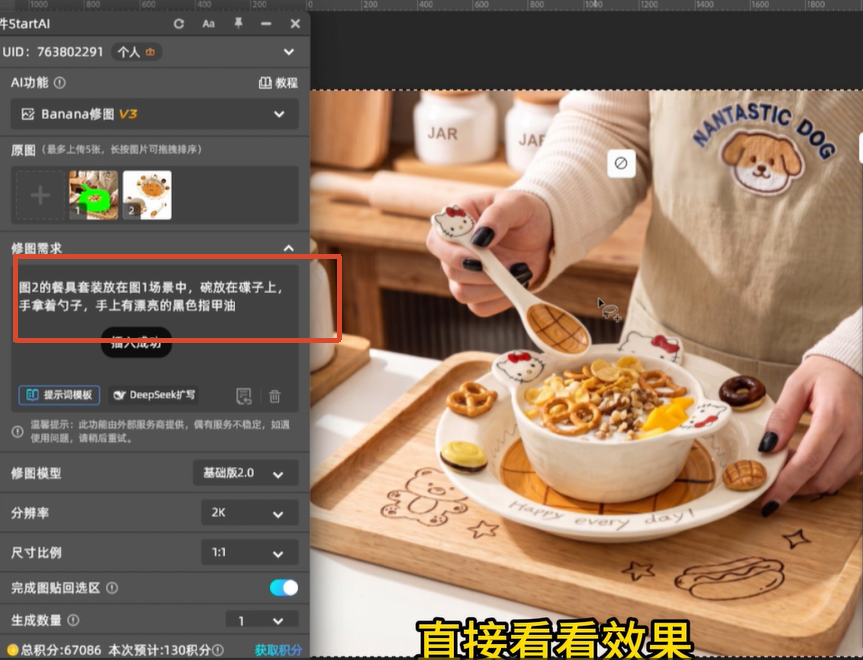Click the 个人 account type label
863x660 pixels.
(129, 52)
